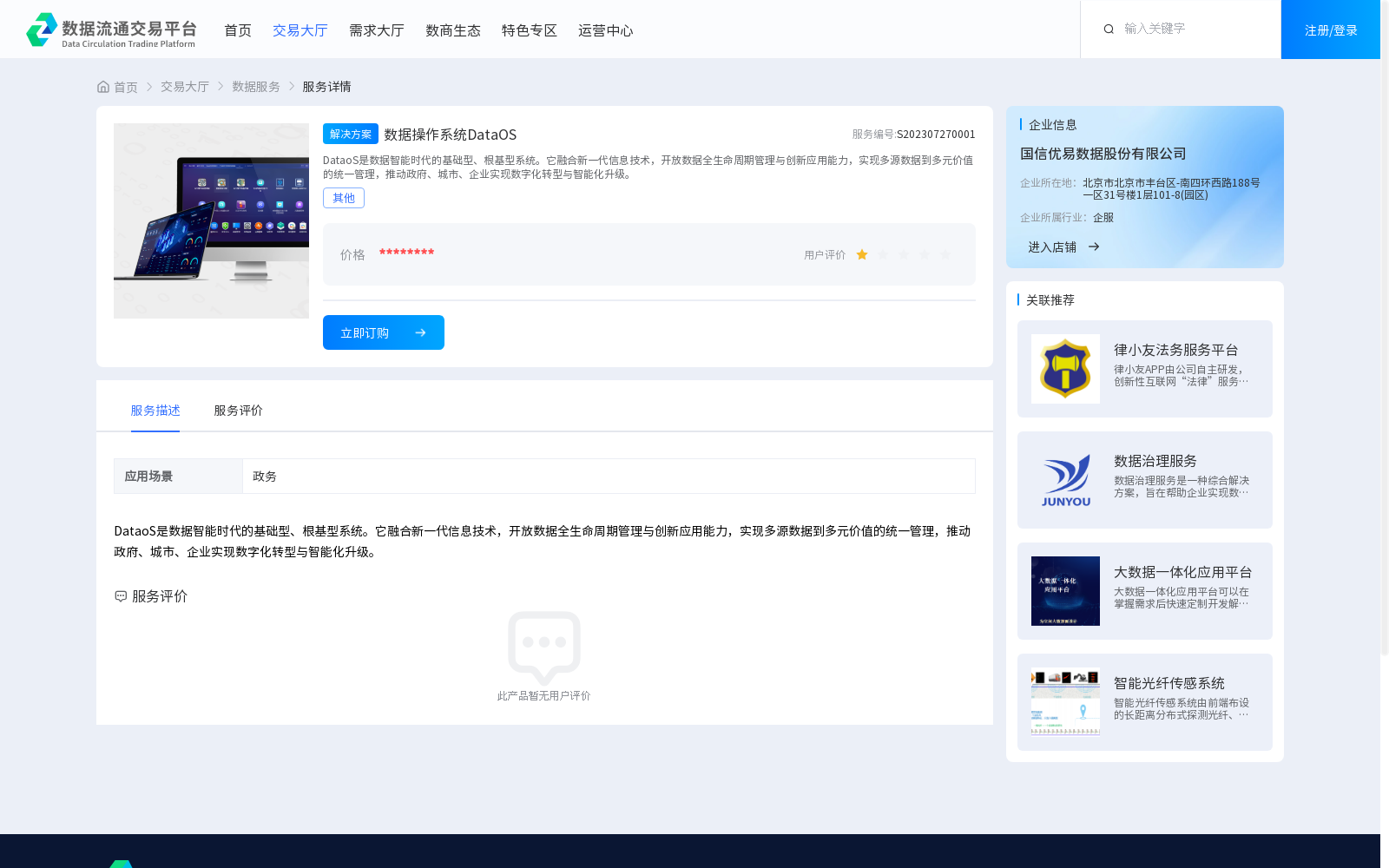Viewport: 1389px width, 868px height.
Task: Click 交易大厅 breadcrumb link
Action: point(185,87)
